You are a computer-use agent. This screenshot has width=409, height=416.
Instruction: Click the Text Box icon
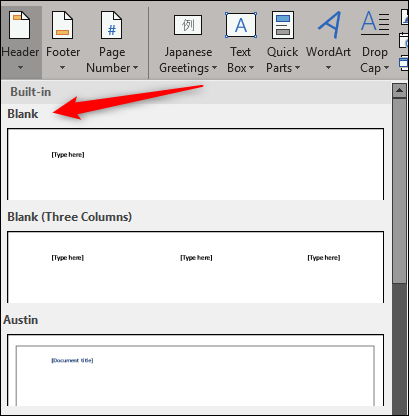point(241,25)
